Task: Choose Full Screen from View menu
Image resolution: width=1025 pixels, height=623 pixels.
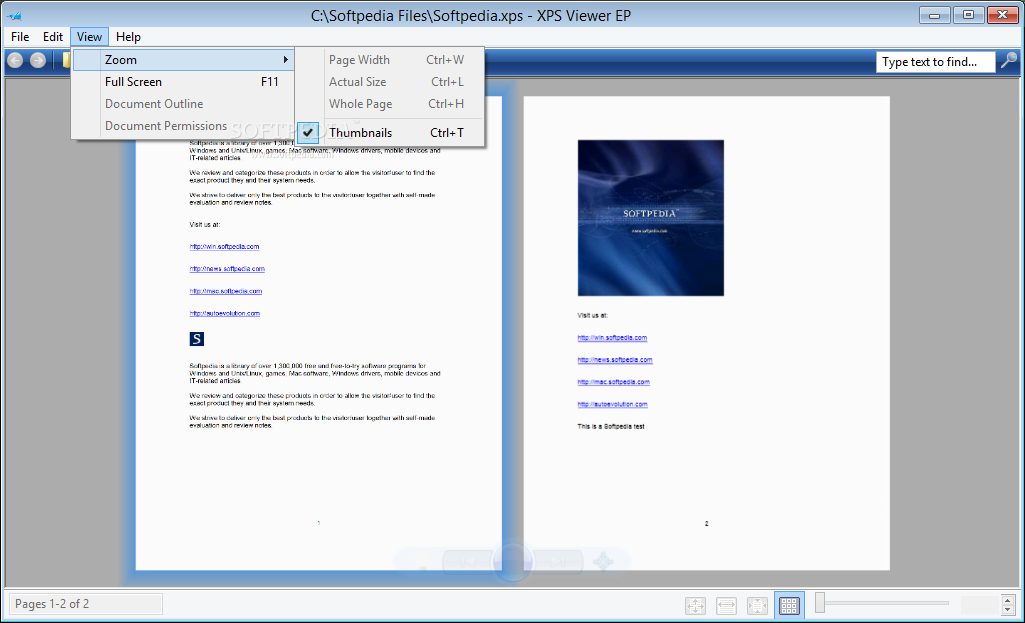Action: (x=182, y=82)
